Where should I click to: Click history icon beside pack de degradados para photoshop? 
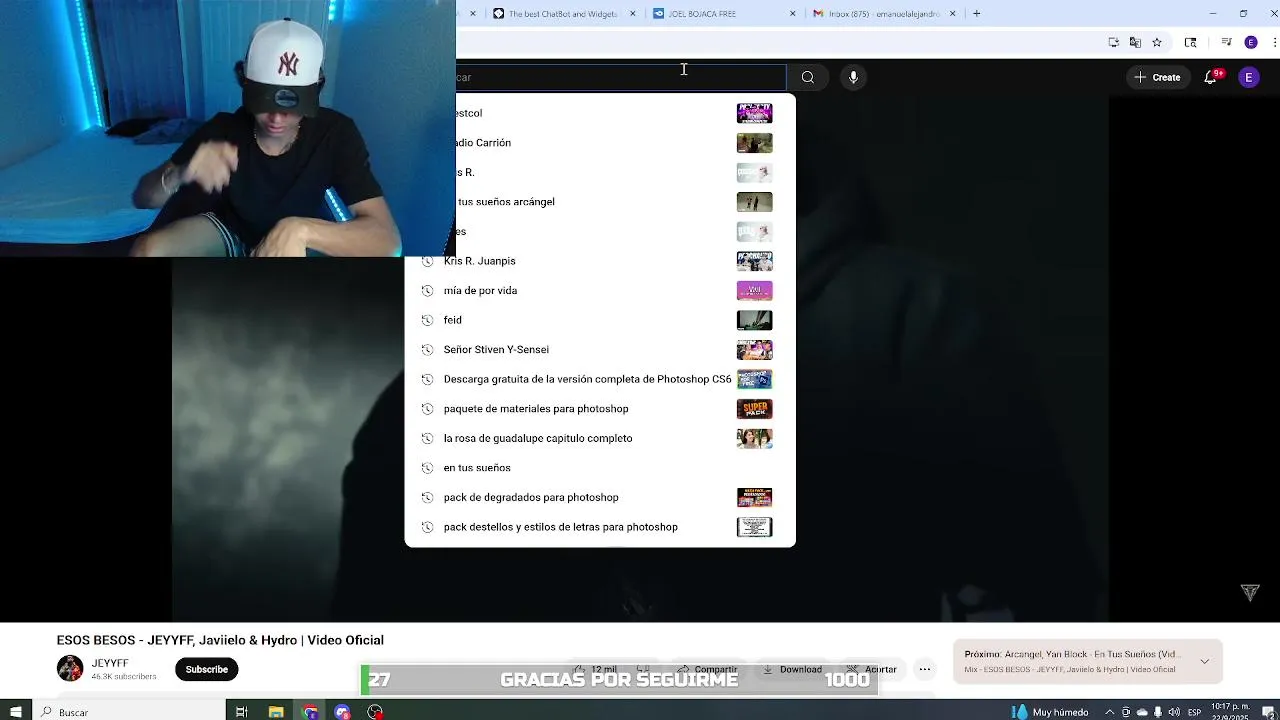(427, 497)
